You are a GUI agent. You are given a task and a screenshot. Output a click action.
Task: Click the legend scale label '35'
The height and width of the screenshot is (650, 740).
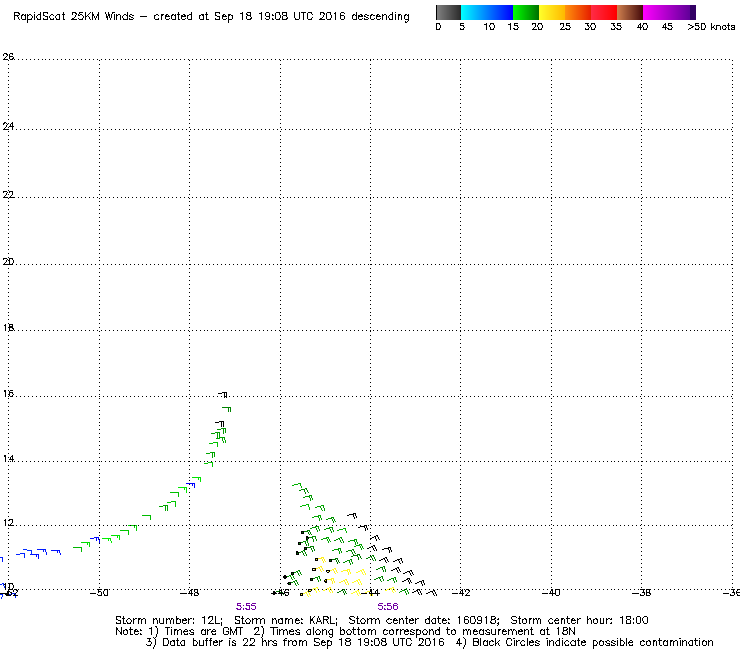click(616, 27)
